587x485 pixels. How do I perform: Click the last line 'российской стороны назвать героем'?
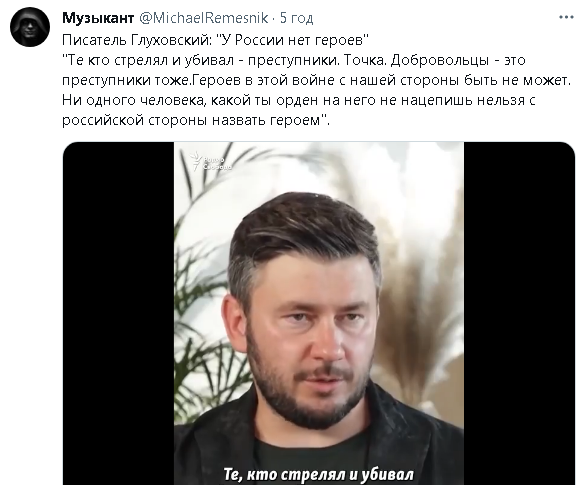click(x=196, y=121)
